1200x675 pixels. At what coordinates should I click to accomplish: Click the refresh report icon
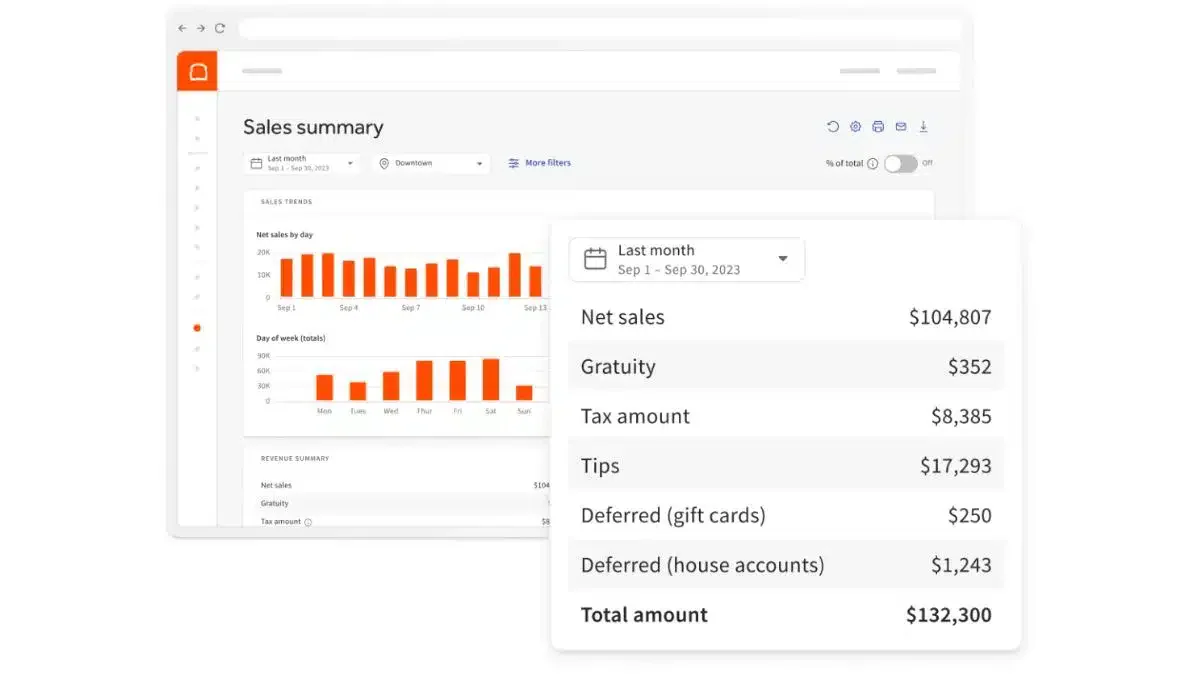(833, 127)
